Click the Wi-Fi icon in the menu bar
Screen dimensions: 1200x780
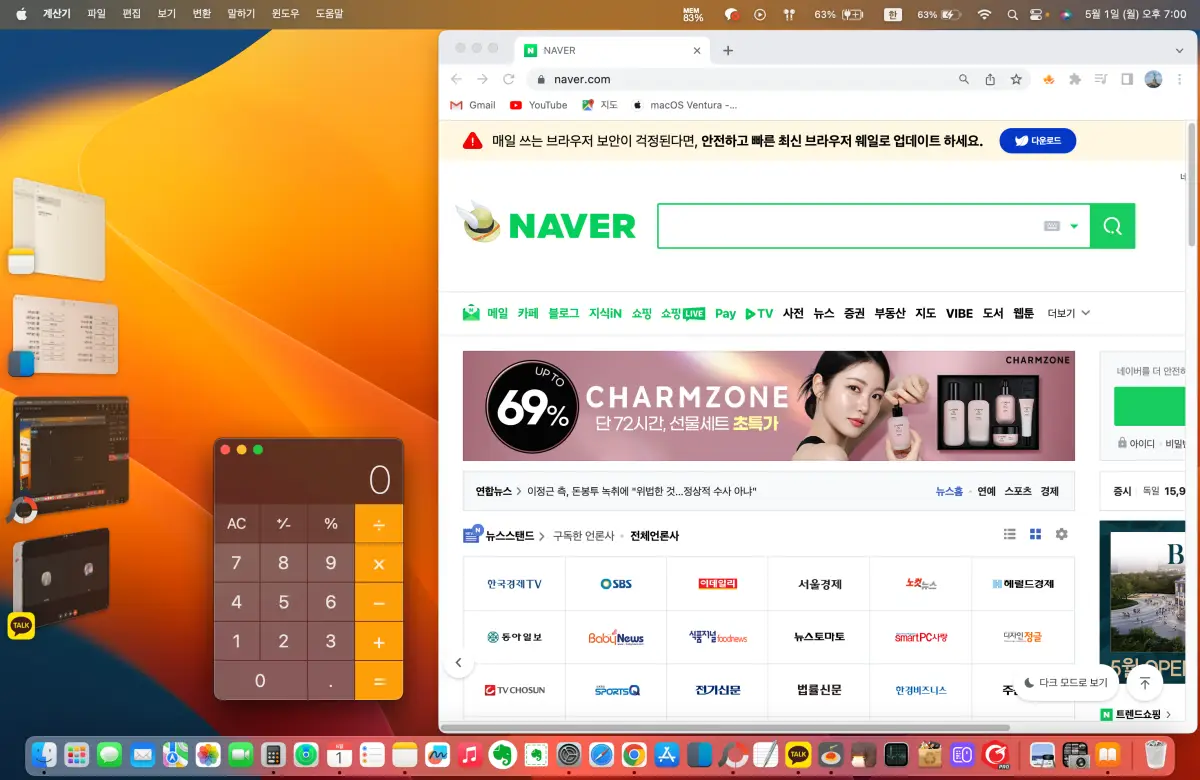985,14
